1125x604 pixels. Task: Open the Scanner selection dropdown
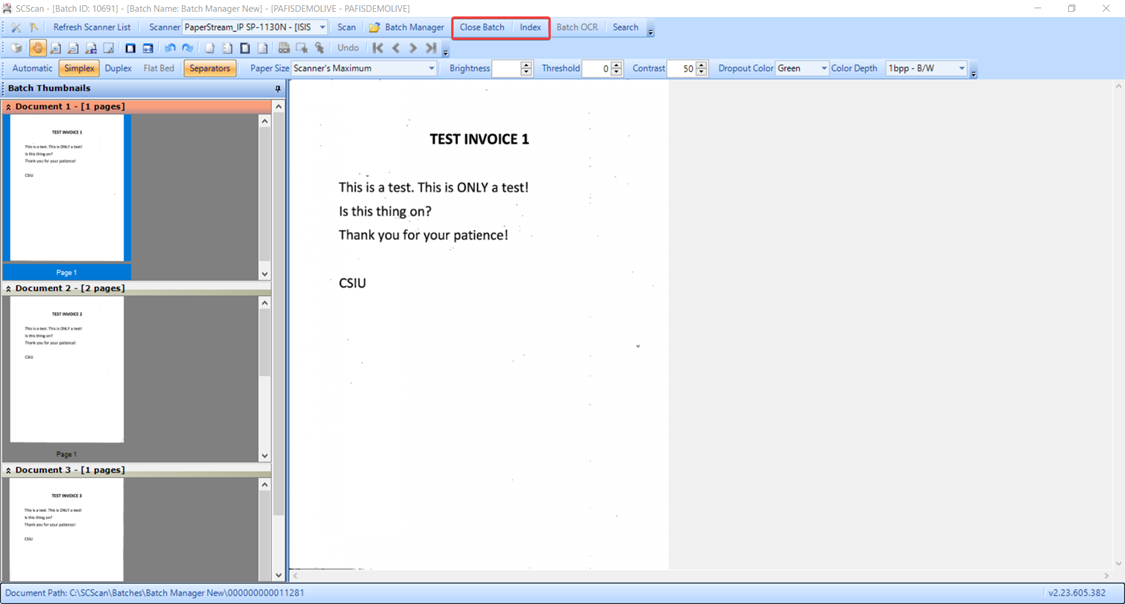click(322, 28)
